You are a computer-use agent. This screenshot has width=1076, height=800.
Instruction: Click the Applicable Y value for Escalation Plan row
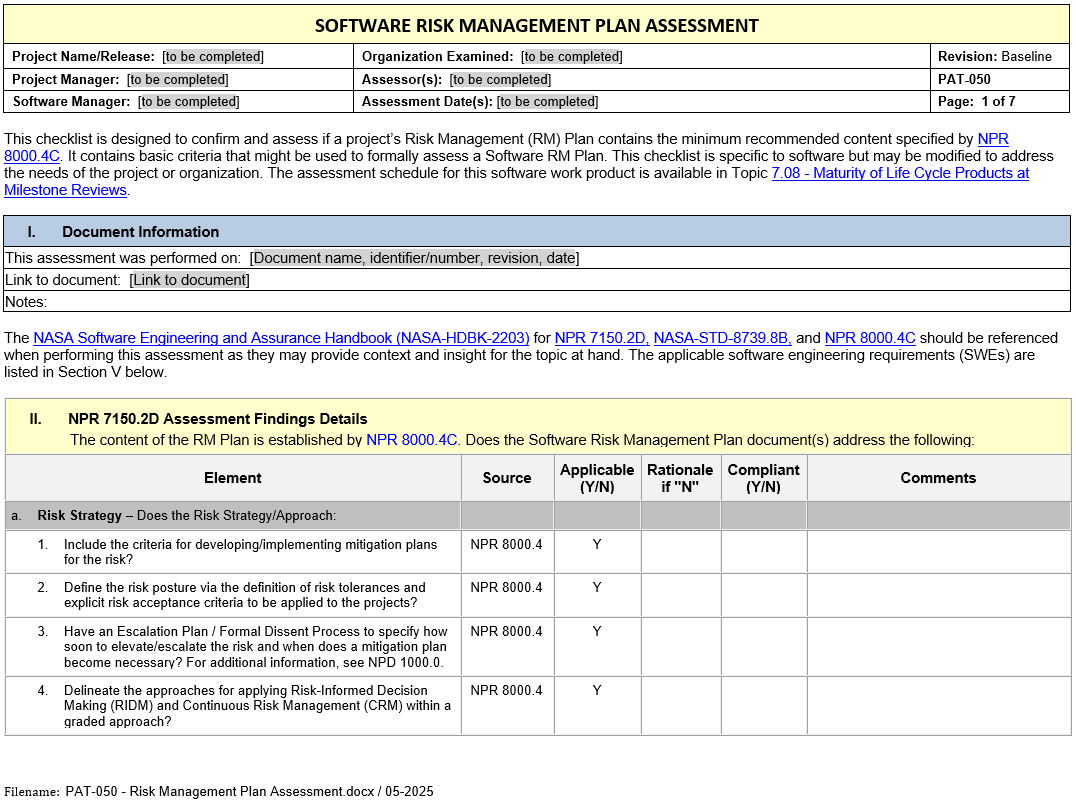click(x=597, y=631)
